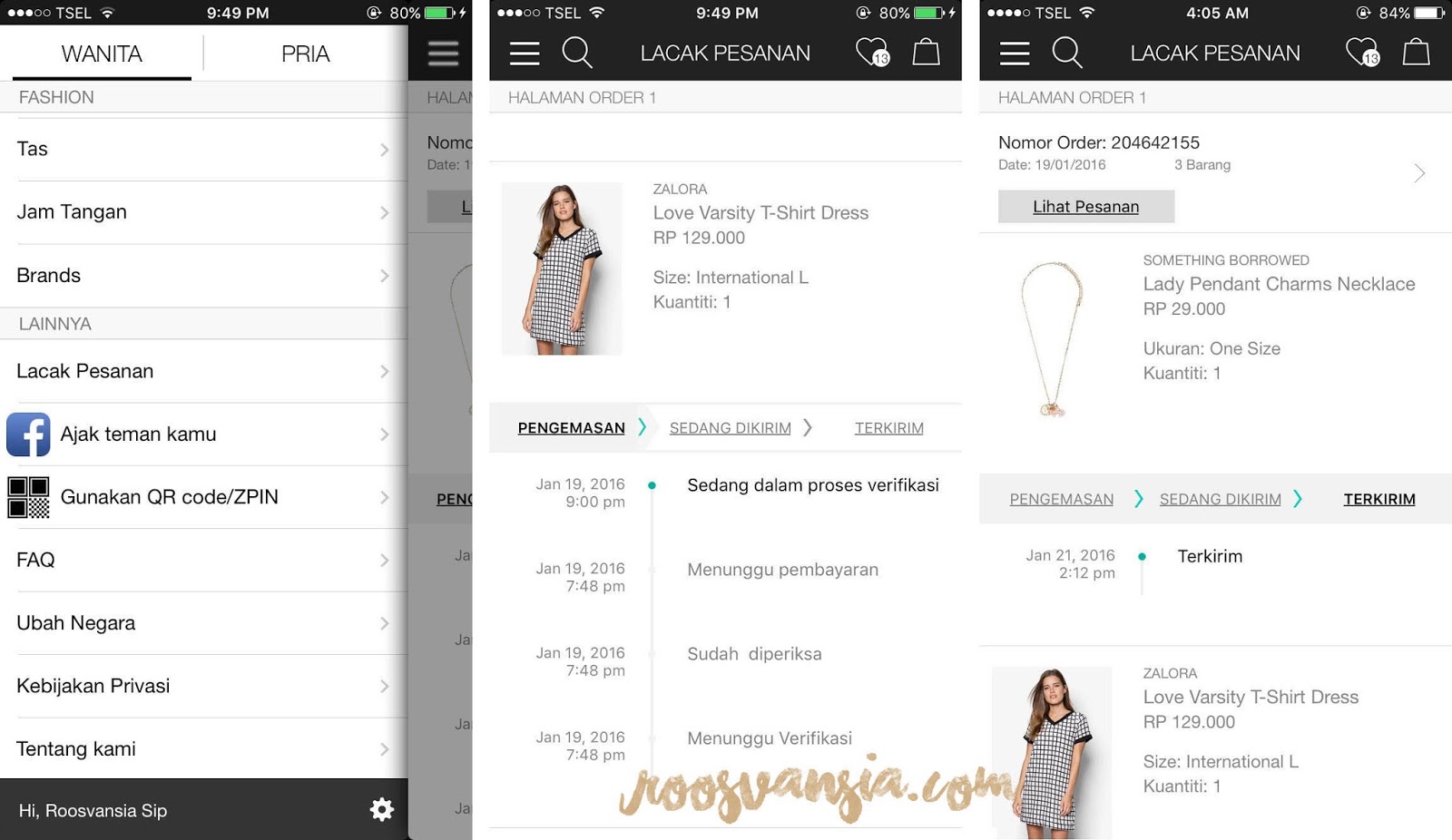The height and width of the screenshot is (840, 1452).
Task: Open the Brands menu item
Action: [x=203, y=275]
